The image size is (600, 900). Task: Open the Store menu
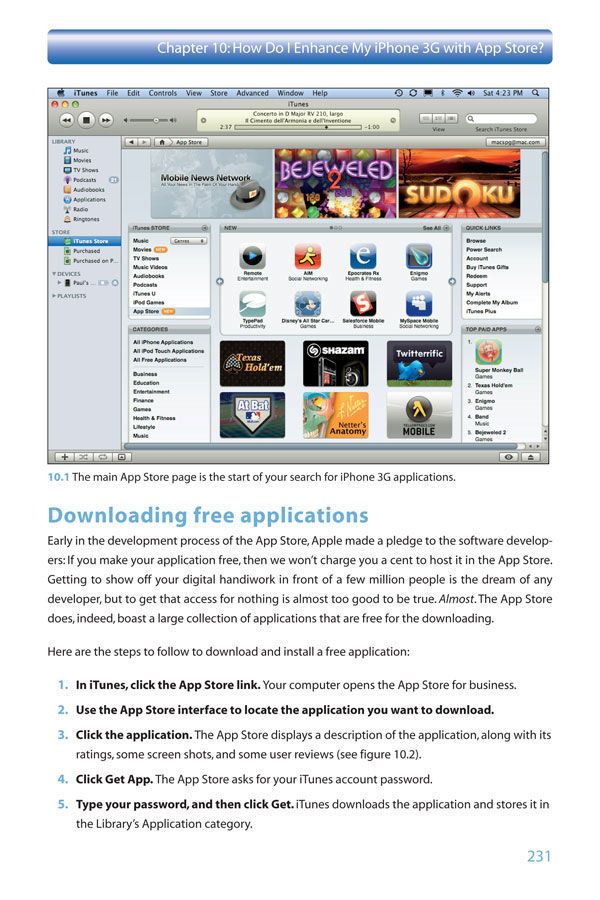tap(219, 93)
